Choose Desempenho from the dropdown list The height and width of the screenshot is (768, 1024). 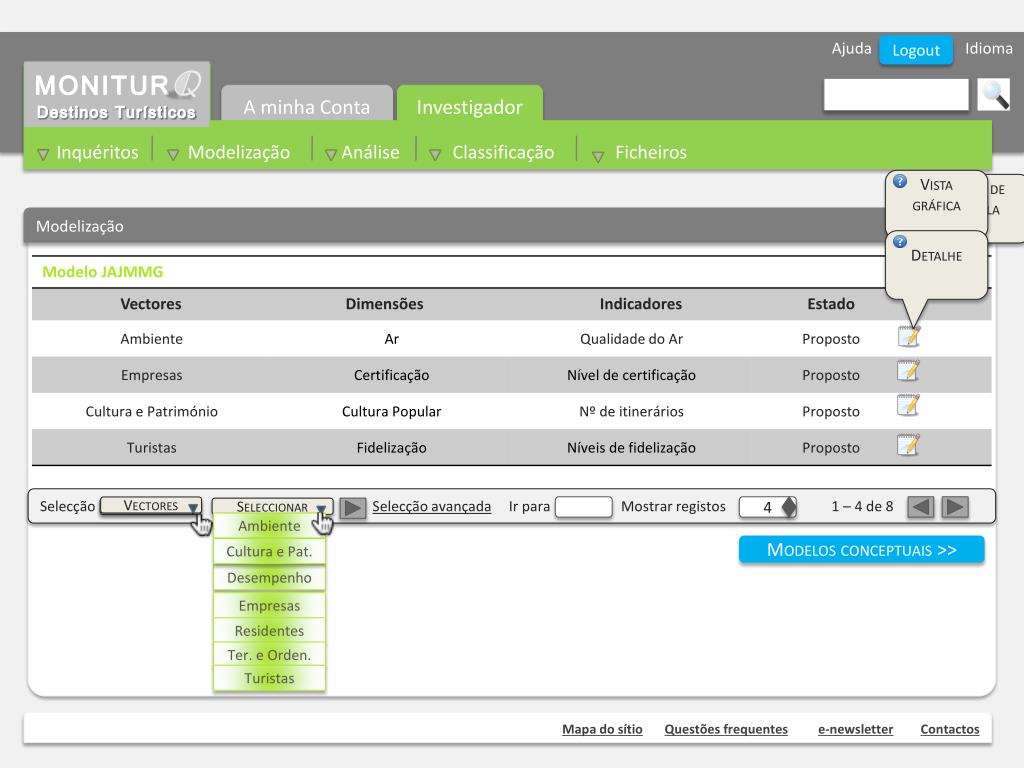(269, 578)
